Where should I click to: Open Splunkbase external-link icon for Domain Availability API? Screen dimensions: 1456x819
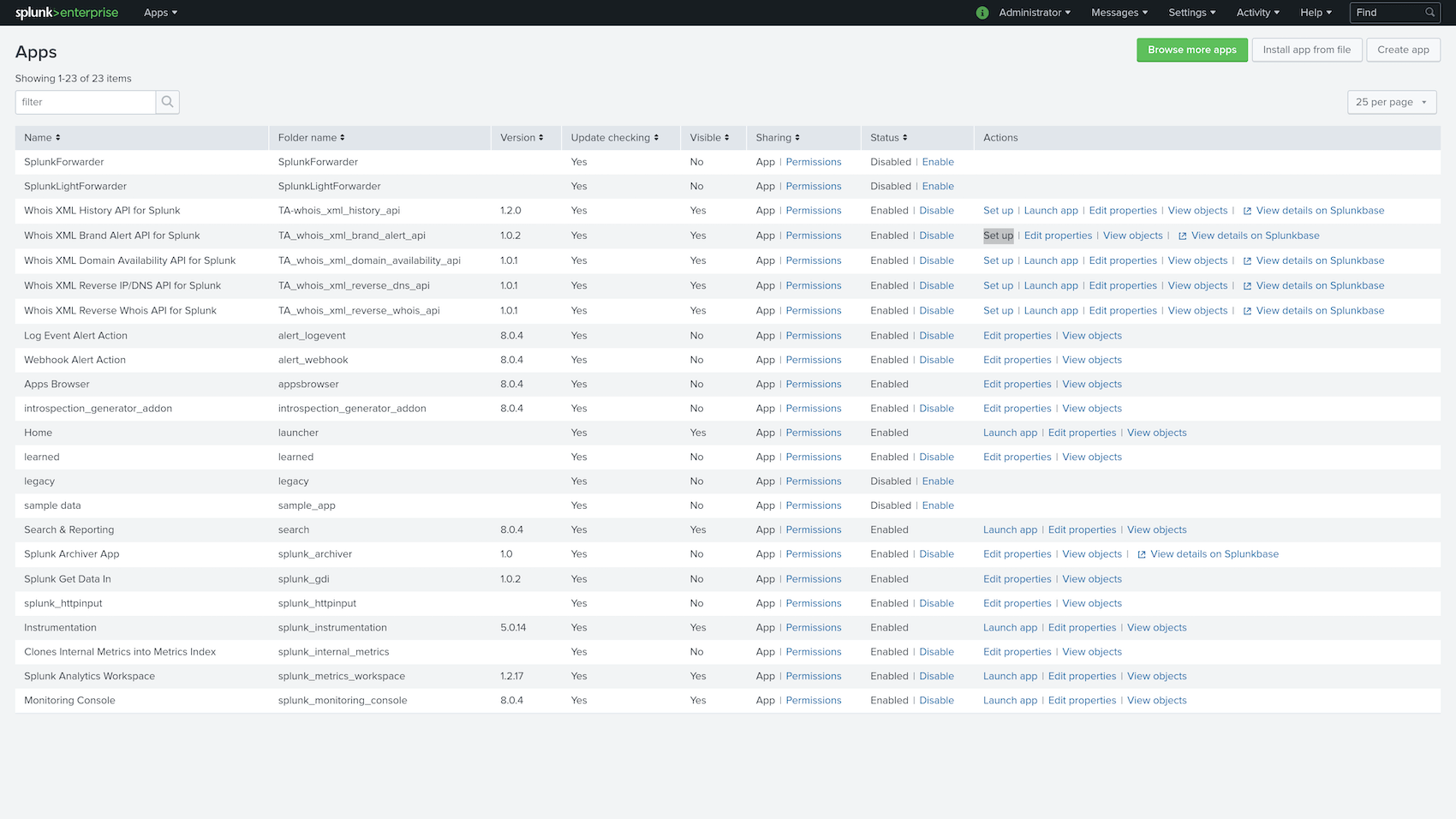coord(1247,261)
